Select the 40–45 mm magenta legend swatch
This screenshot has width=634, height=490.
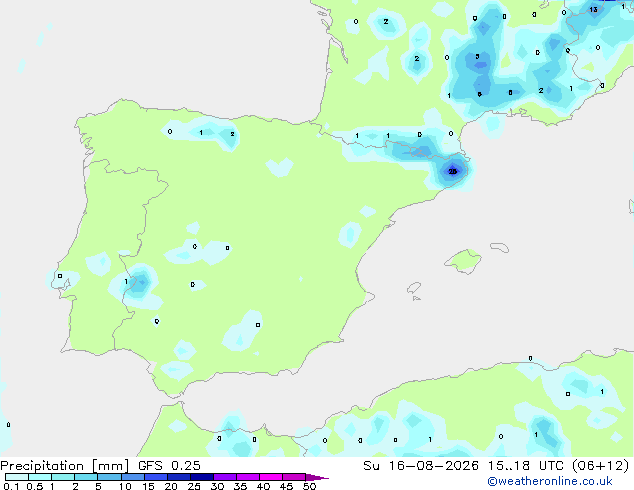271,477
